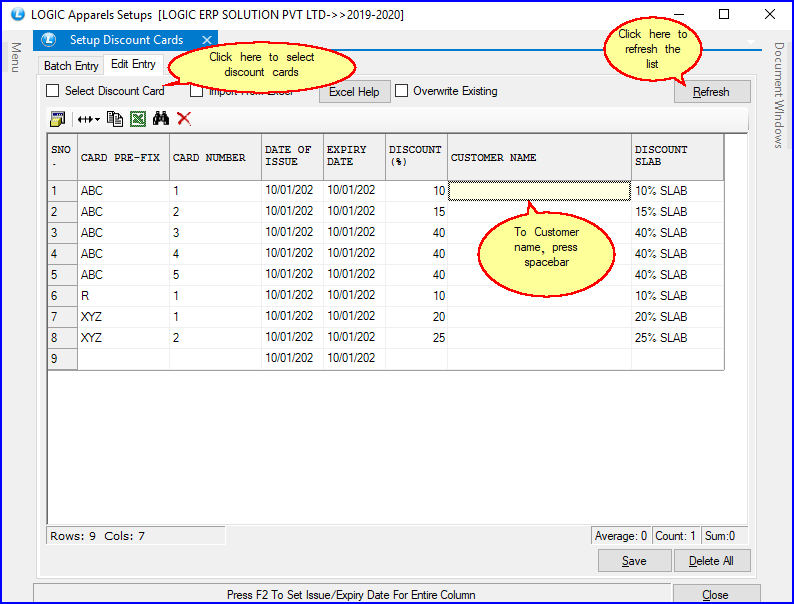Click the F2 hint status bar text

click(x=351, y=595)
